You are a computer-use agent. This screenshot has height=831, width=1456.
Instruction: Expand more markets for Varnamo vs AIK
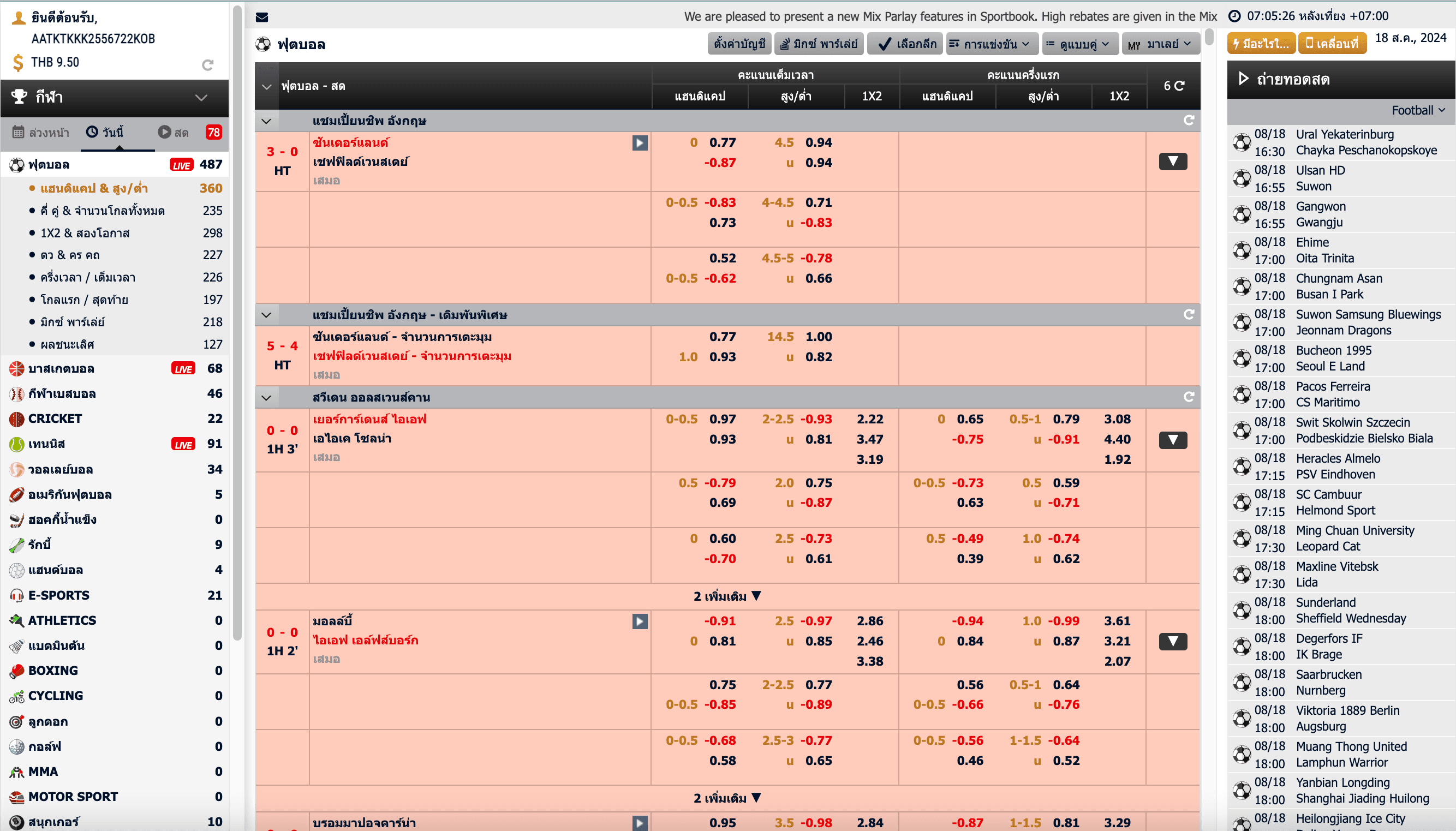point(1173,440)
